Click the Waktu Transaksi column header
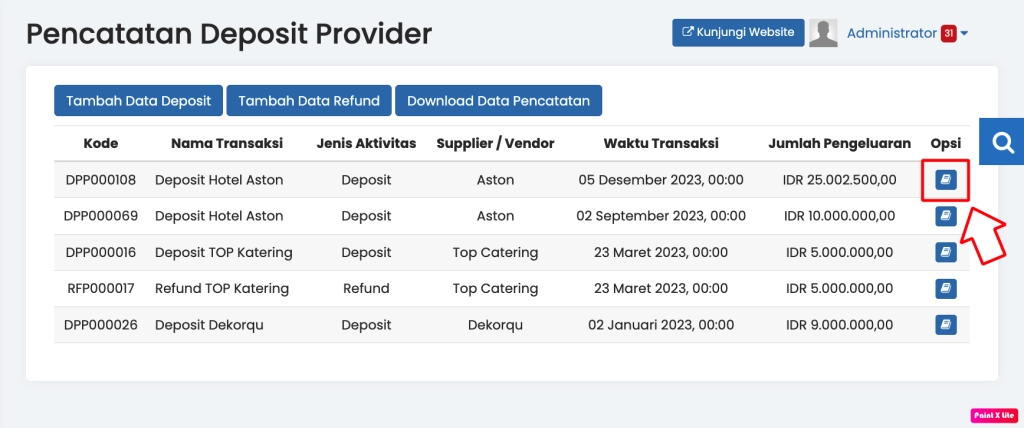This screenshot has height=428, width=1024. tap(661, 144)
